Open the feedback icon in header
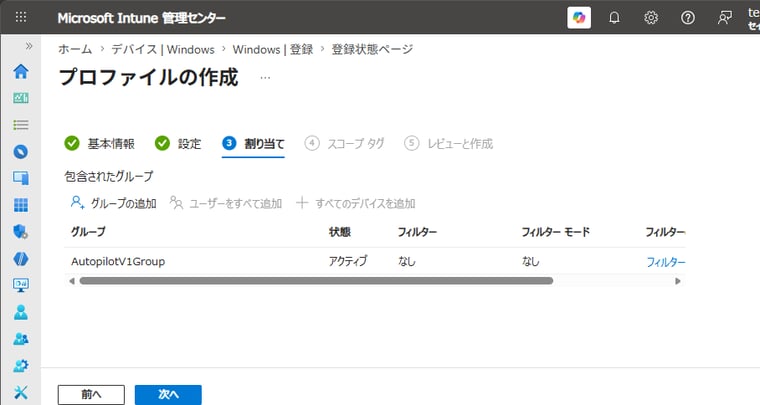760x405 pixels. (725, 18)
